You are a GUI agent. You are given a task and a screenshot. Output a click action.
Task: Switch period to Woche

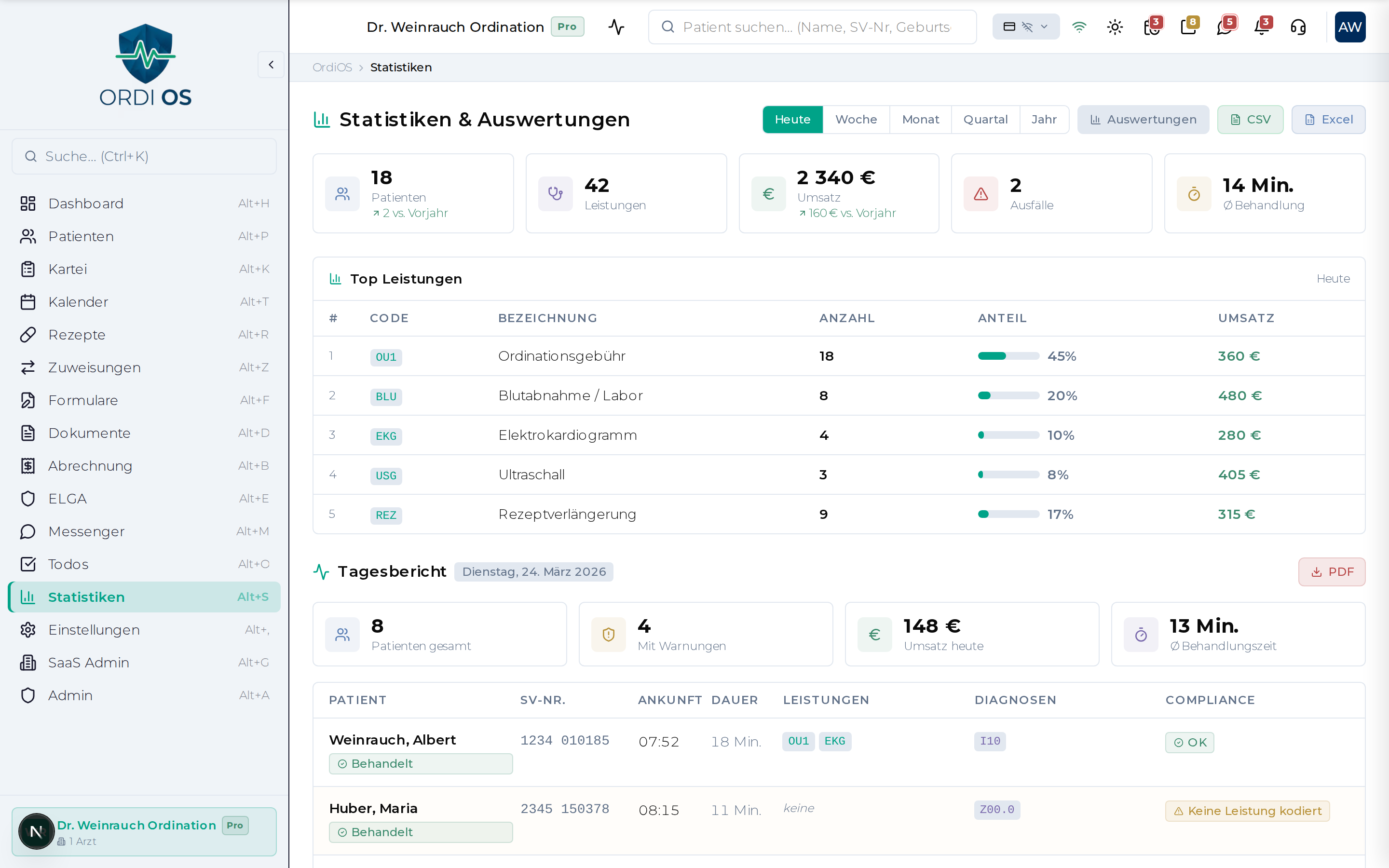click(856, 120)
